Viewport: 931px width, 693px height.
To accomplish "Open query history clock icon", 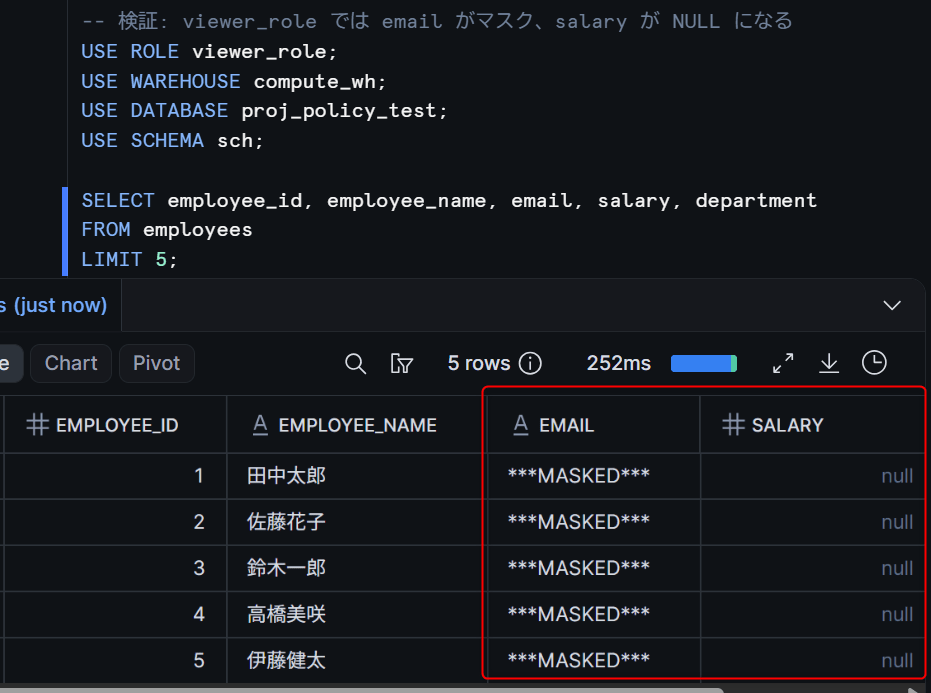I will point(874,363).
